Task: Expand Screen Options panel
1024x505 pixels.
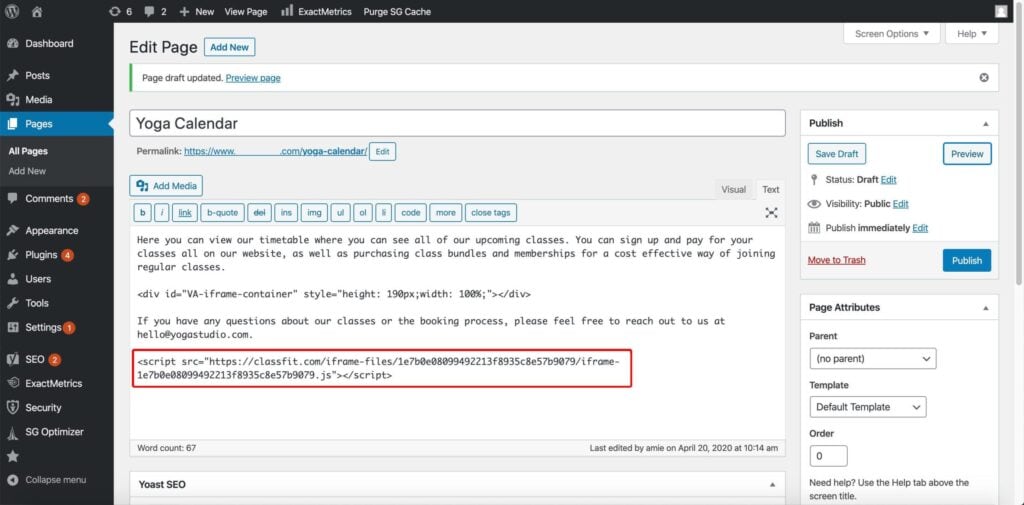Action: click(891, 34)
